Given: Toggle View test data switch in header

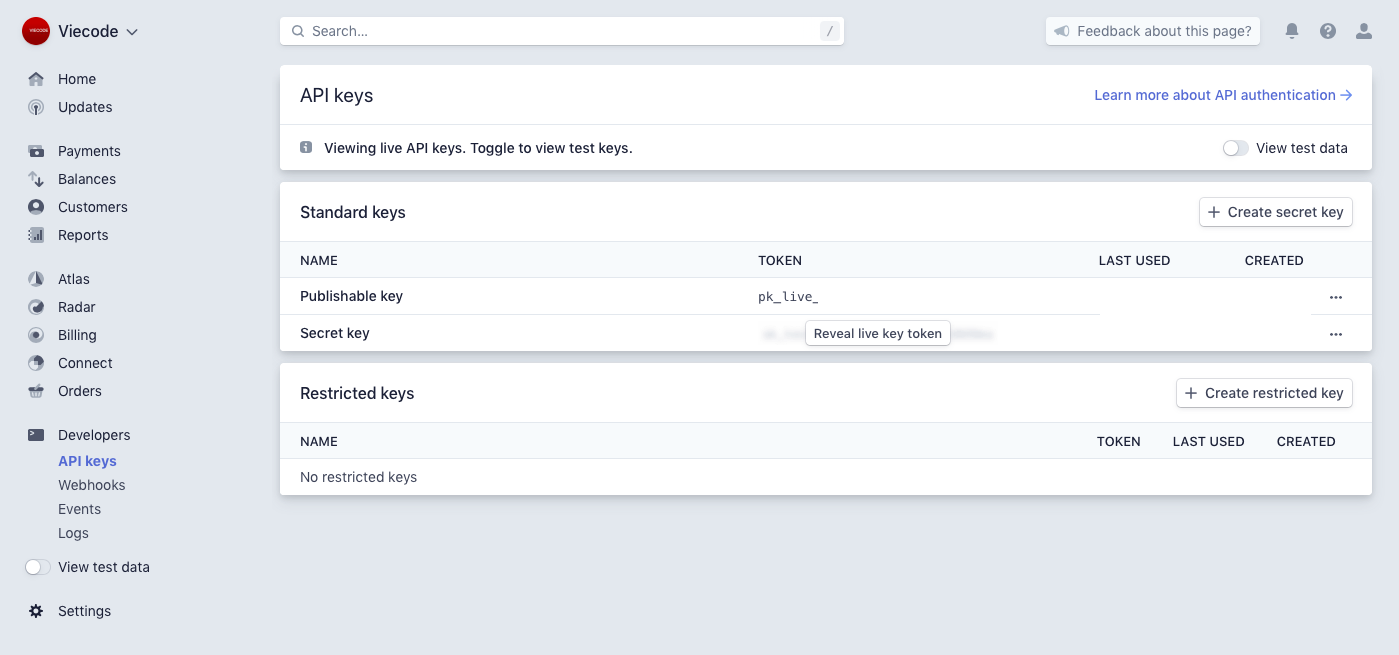Looking at the screenshot, I should click(x=1236, y=148).
